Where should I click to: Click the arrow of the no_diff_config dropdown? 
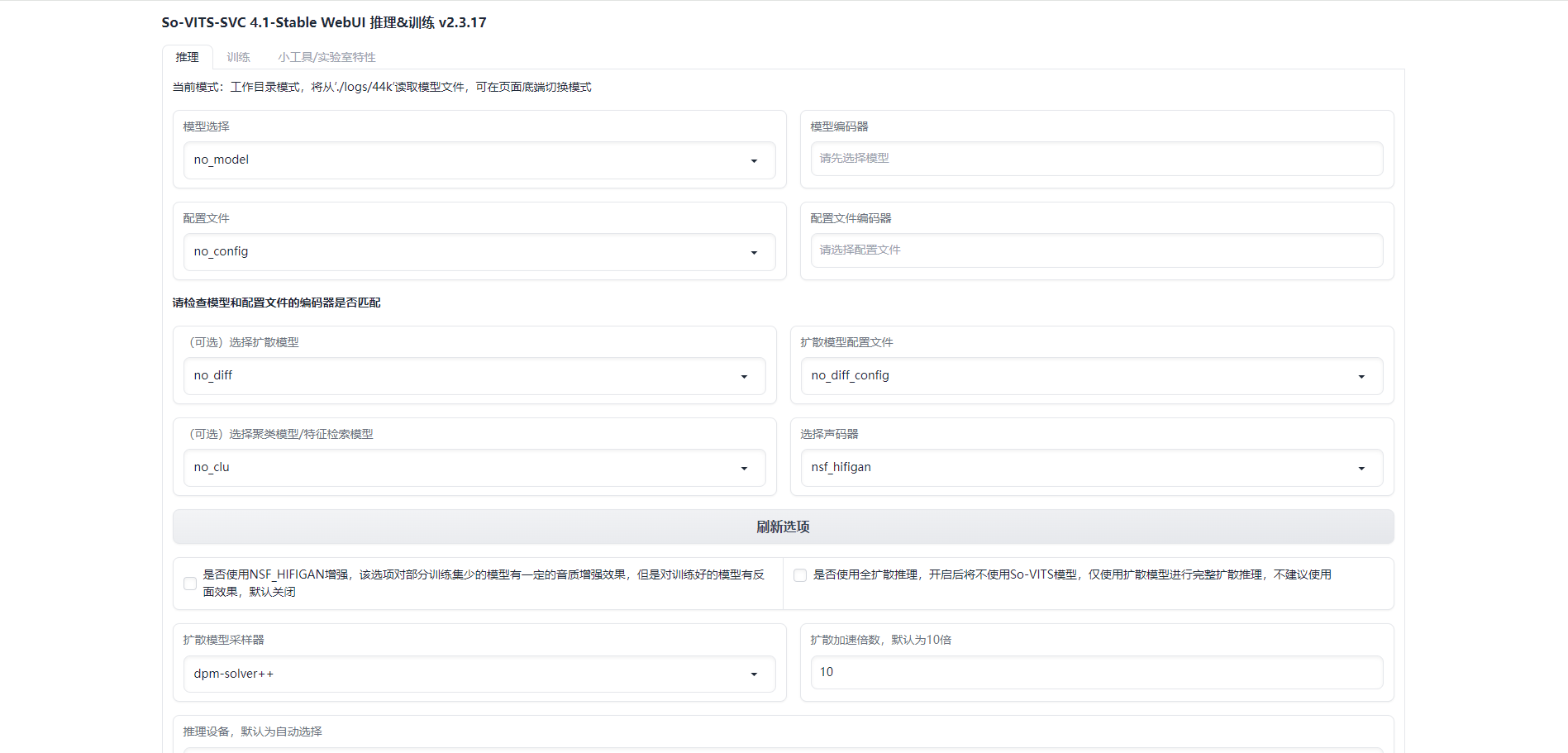1361,377
